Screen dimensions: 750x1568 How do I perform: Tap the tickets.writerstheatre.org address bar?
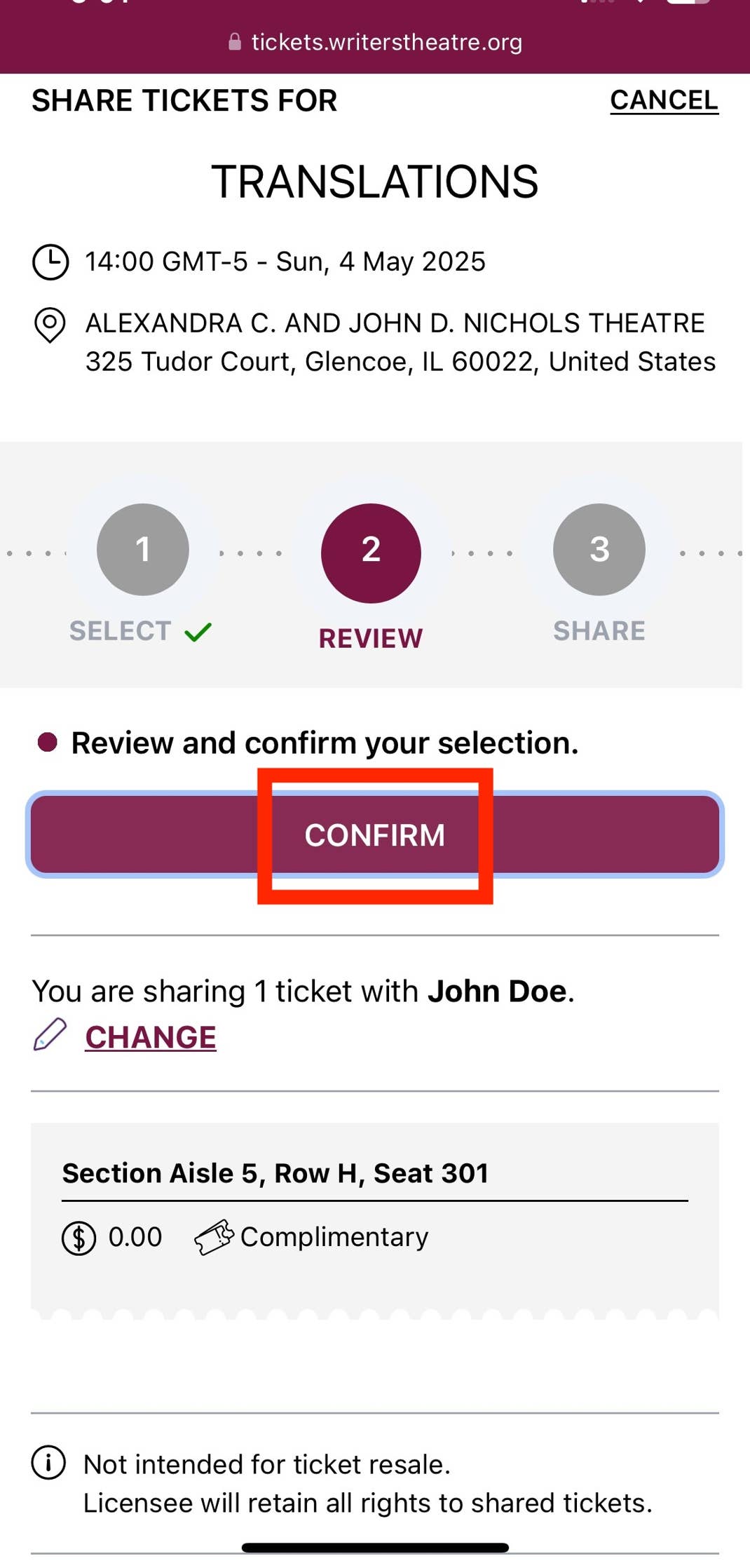386,42
